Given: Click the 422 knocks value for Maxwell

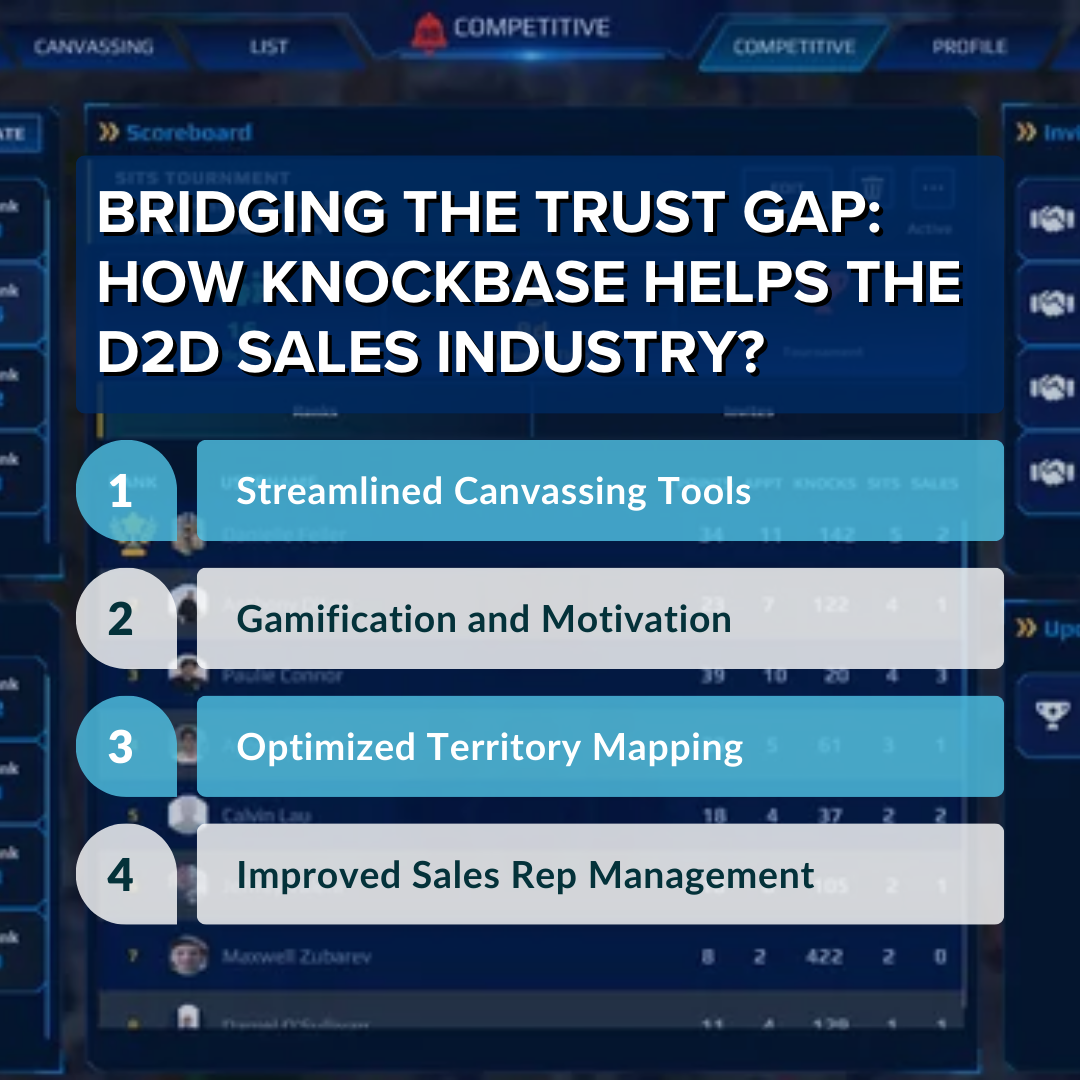Looking at the screenshot, I should (x=824, y=956).
